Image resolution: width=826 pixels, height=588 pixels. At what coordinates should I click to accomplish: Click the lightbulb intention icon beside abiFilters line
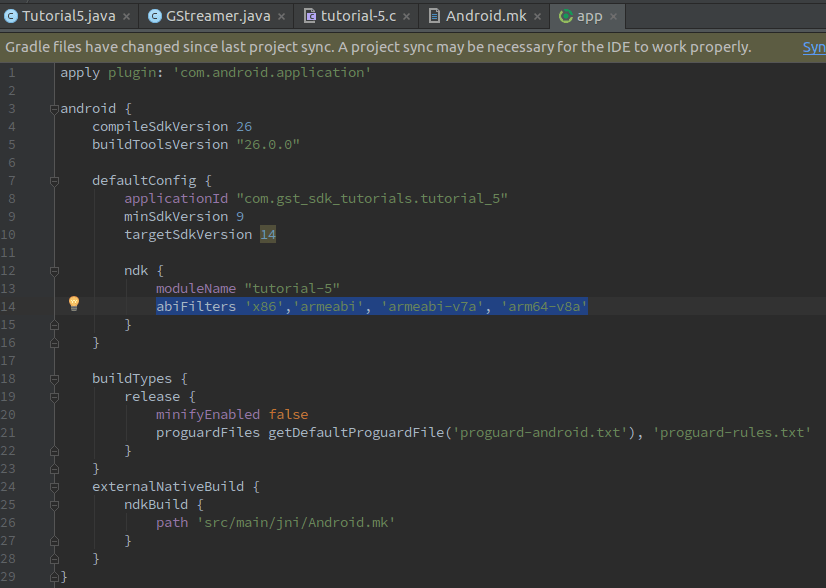tap(73, 303)
